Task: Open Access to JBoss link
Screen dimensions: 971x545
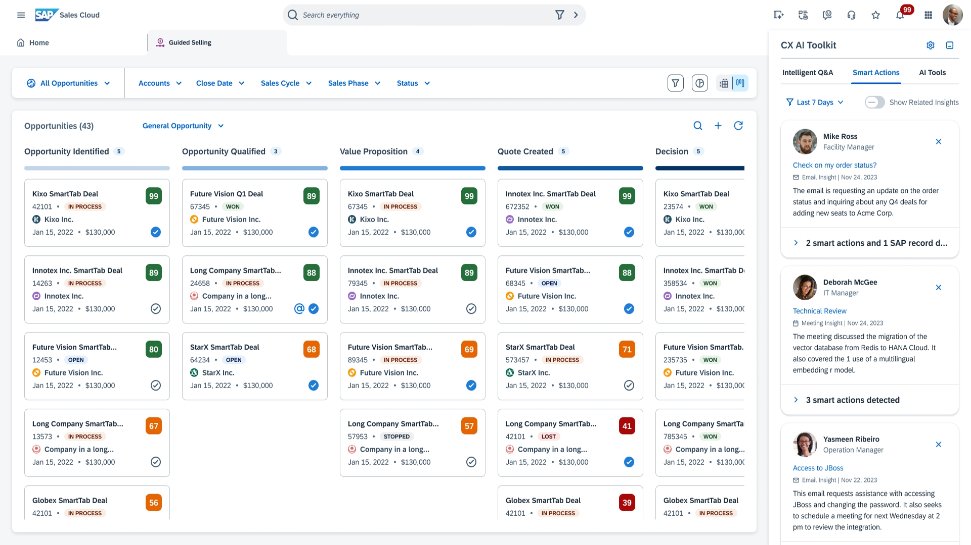Action: pos(817,468)
